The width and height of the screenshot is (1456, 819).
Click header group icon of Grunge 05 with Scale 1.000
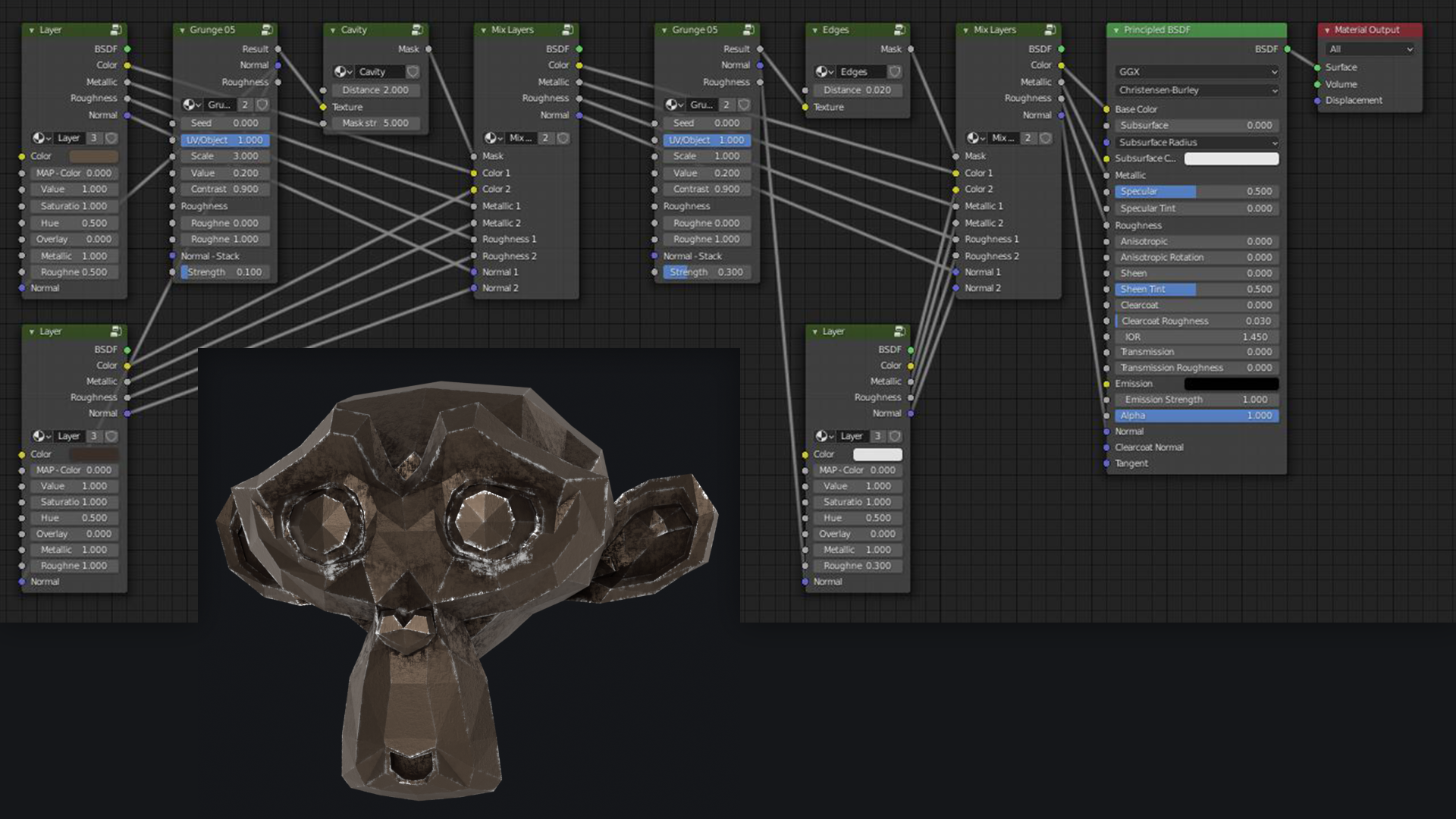(748, 30)
